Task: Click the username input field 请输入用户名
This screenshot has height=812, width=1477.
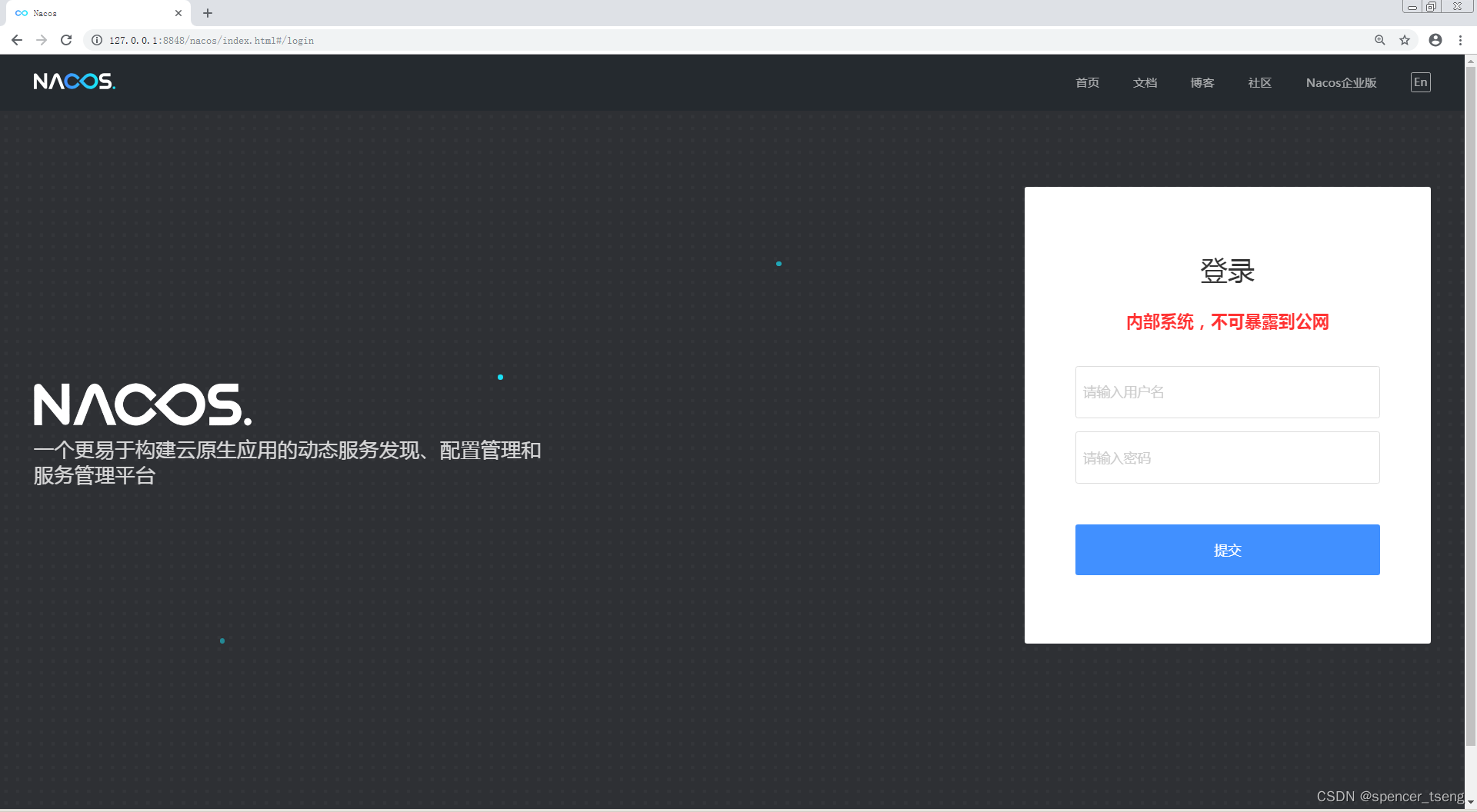Action: tap(1227, 392)
